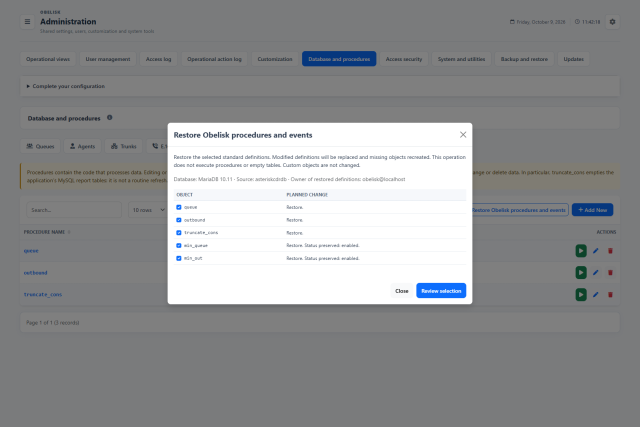Image resolution: width=640 pixels, height=427 pixels.
Task: Uncheck the min_out object checkbox
Action: coord(179,258)
